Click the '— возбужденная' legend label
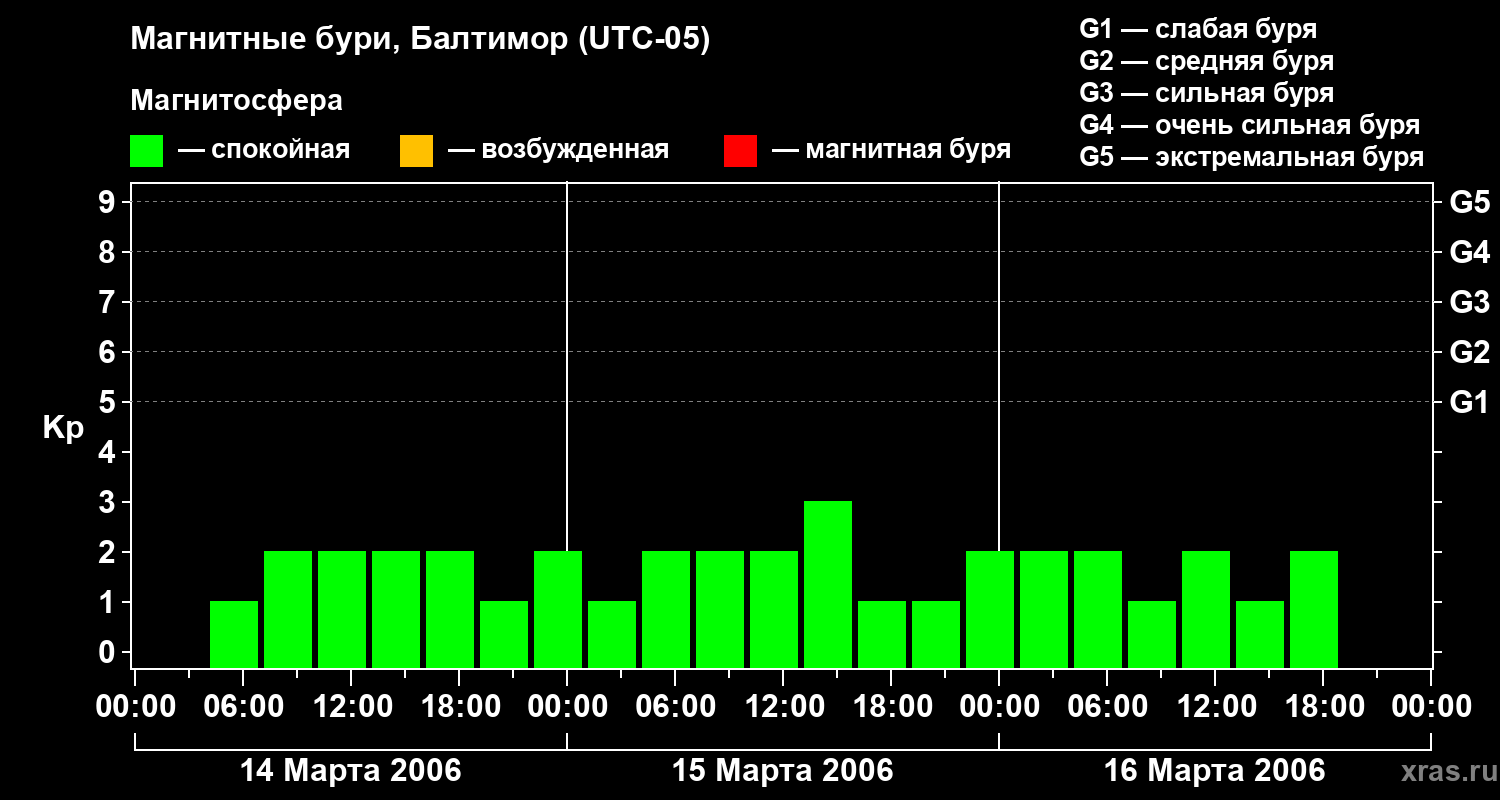This screenshot has width=1500, height=800. coord(558,151)
